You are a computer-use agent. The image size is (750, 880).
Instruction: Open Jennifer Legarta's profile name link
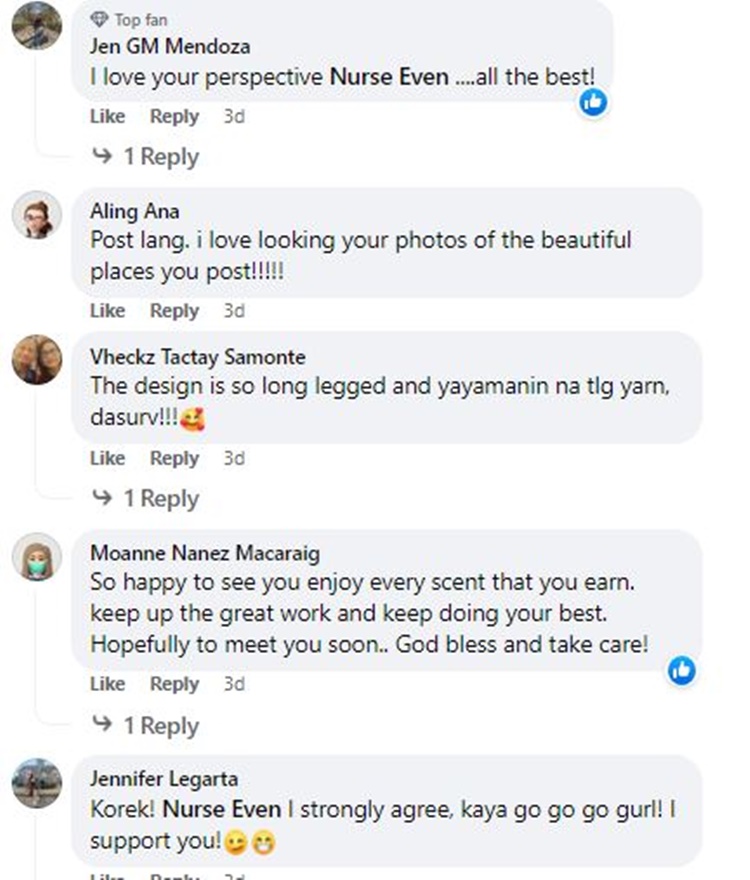[164, 779]
